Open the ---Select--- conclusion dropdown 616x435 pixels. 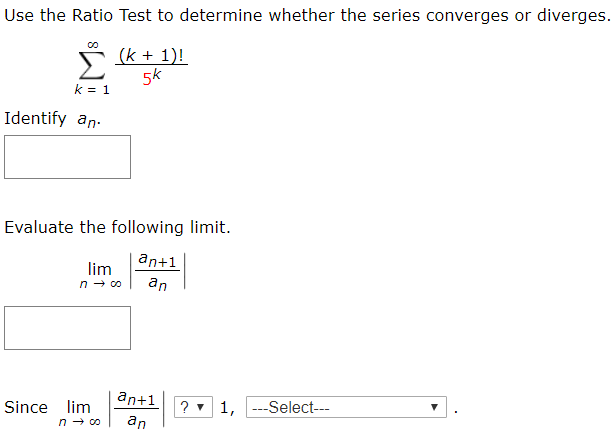click(x=346, y=407)
